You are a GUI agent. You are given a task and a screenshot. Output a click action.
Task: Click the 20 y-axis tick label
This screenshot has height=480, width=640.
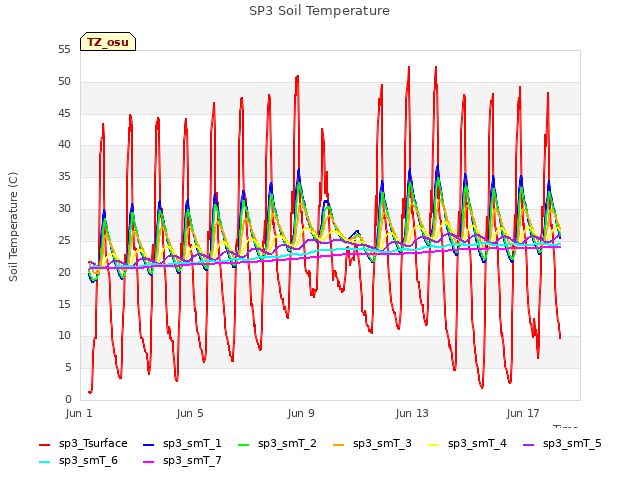tap(64, 272)
